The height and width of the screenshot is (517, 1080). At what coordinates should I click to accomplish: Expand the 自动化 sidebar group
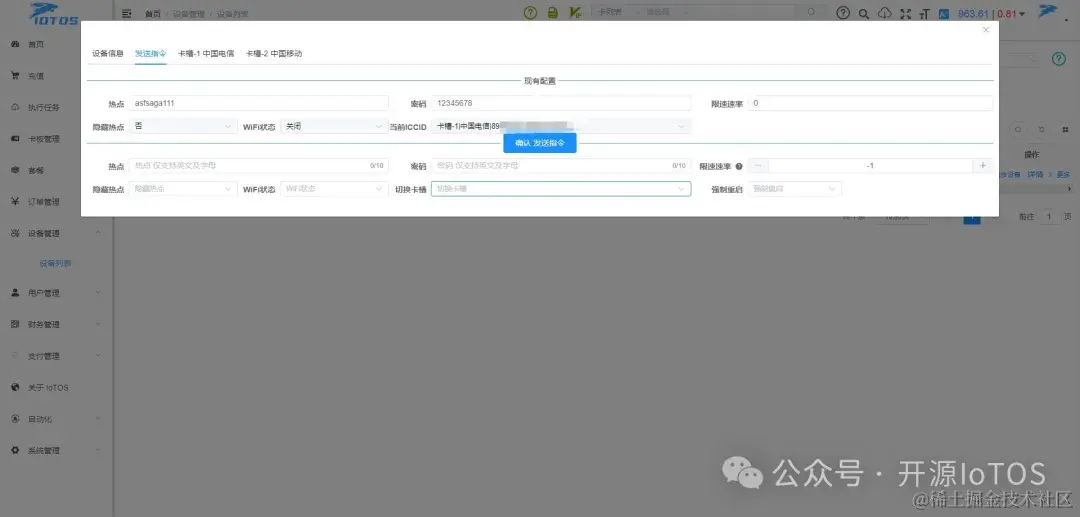click(55, 419)
